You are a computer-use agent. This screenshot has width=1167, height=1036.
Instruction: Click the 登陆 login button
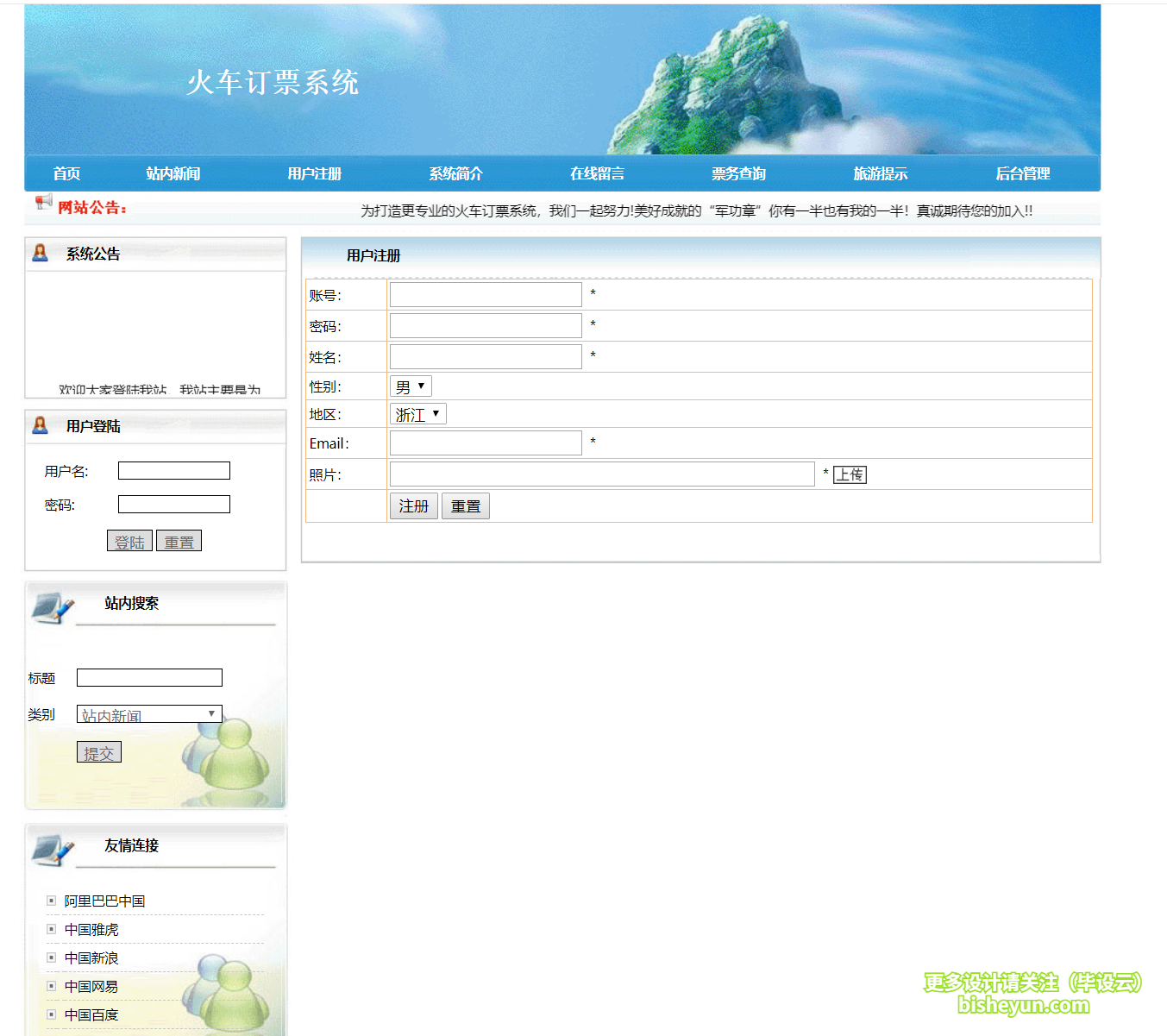click(129, 540)
